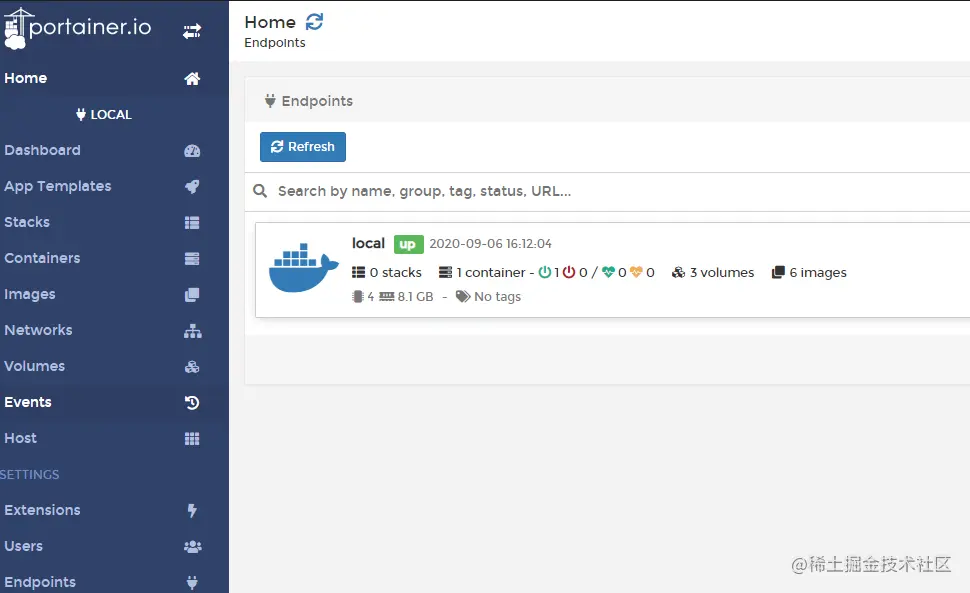Click the No tags label

(x=497, y=297)
